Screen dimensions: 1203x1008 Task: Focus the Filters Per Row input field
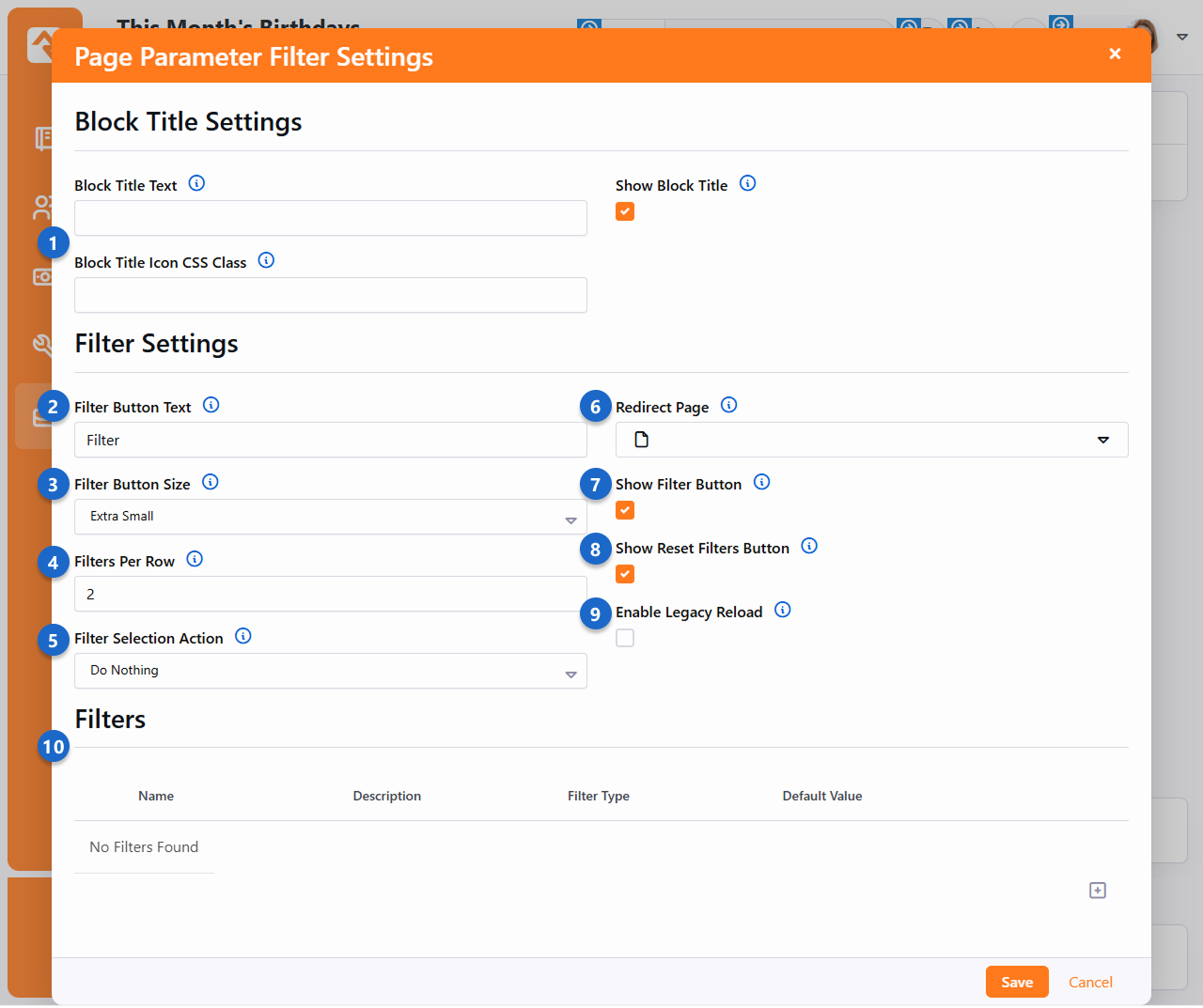[x=330, y=594]
